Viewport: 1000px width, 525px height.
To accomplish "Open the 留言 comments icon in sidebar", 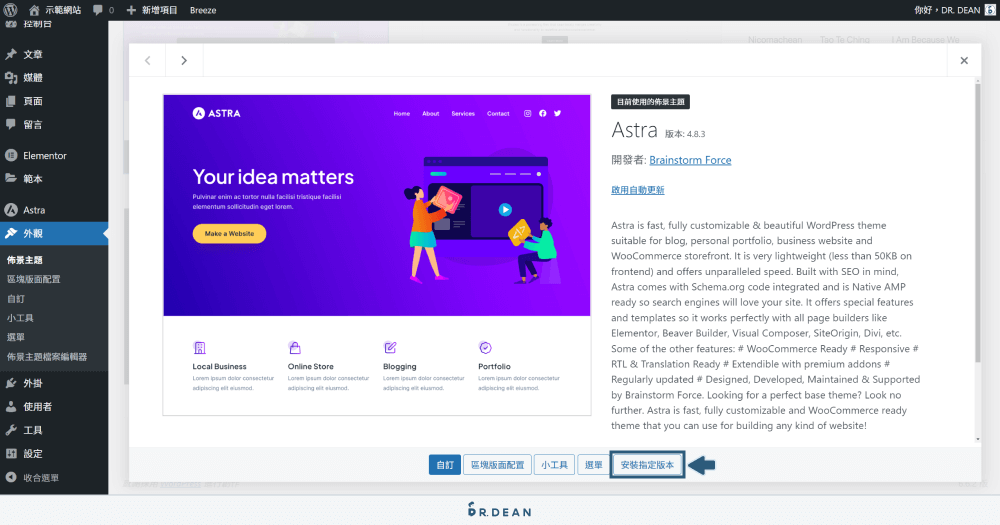I will [11, 124].
